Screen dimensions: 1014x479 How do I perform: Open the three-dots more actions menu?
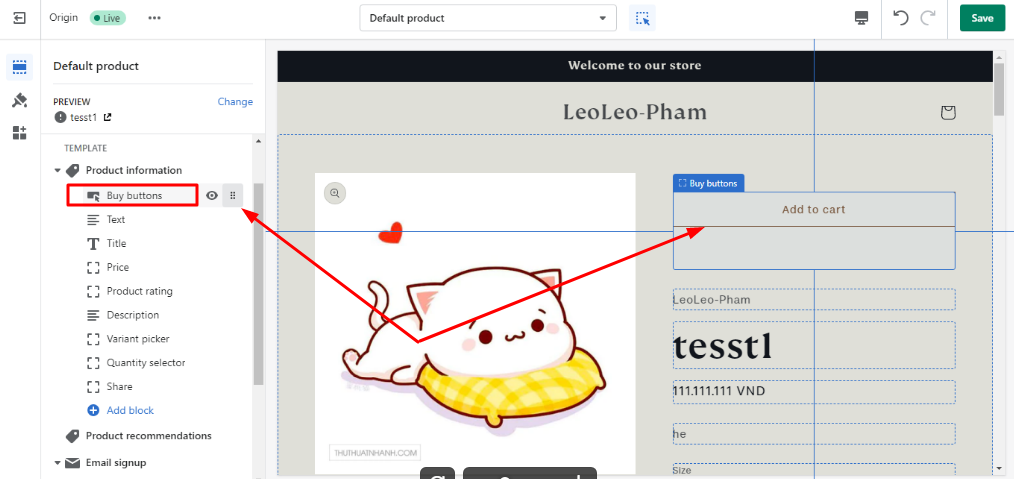pyautogui.click(x=154, y=18)
